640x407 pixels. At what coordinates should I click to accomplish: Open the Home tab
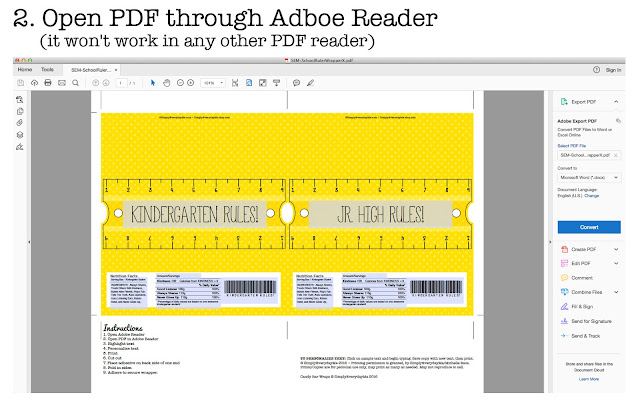[x=25, y=69]
